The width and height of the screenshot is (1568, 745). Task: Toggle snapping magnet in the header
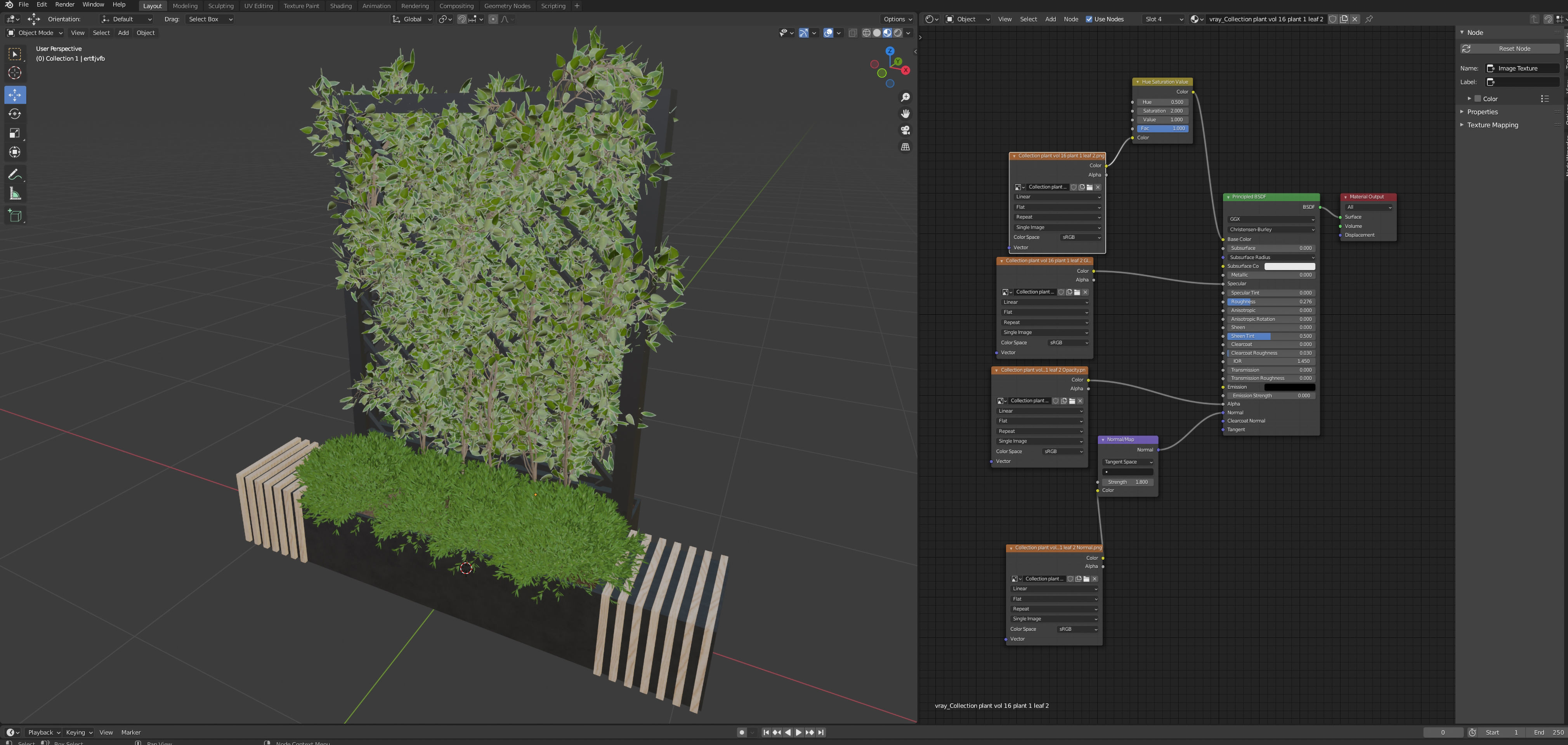[462, 19]
